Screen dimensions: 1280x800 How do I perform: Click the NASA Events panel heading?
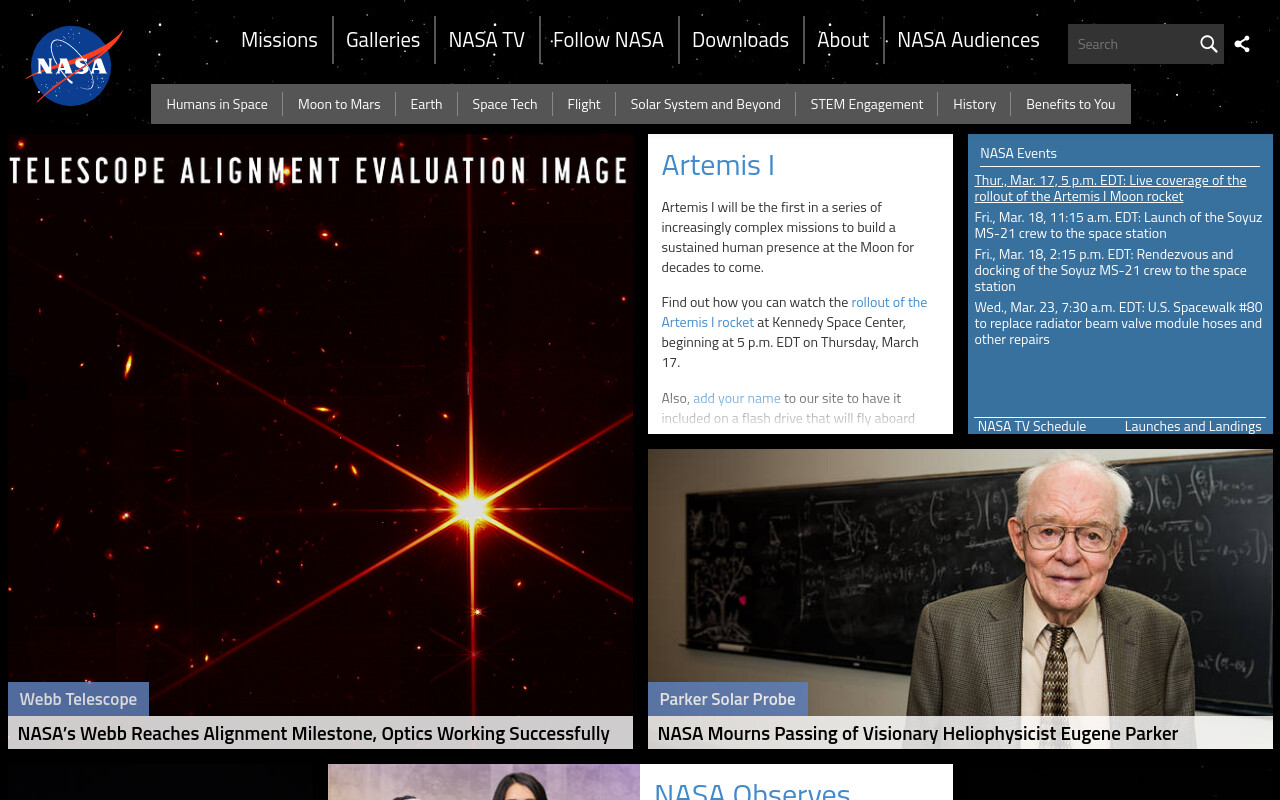(1018, 153)
